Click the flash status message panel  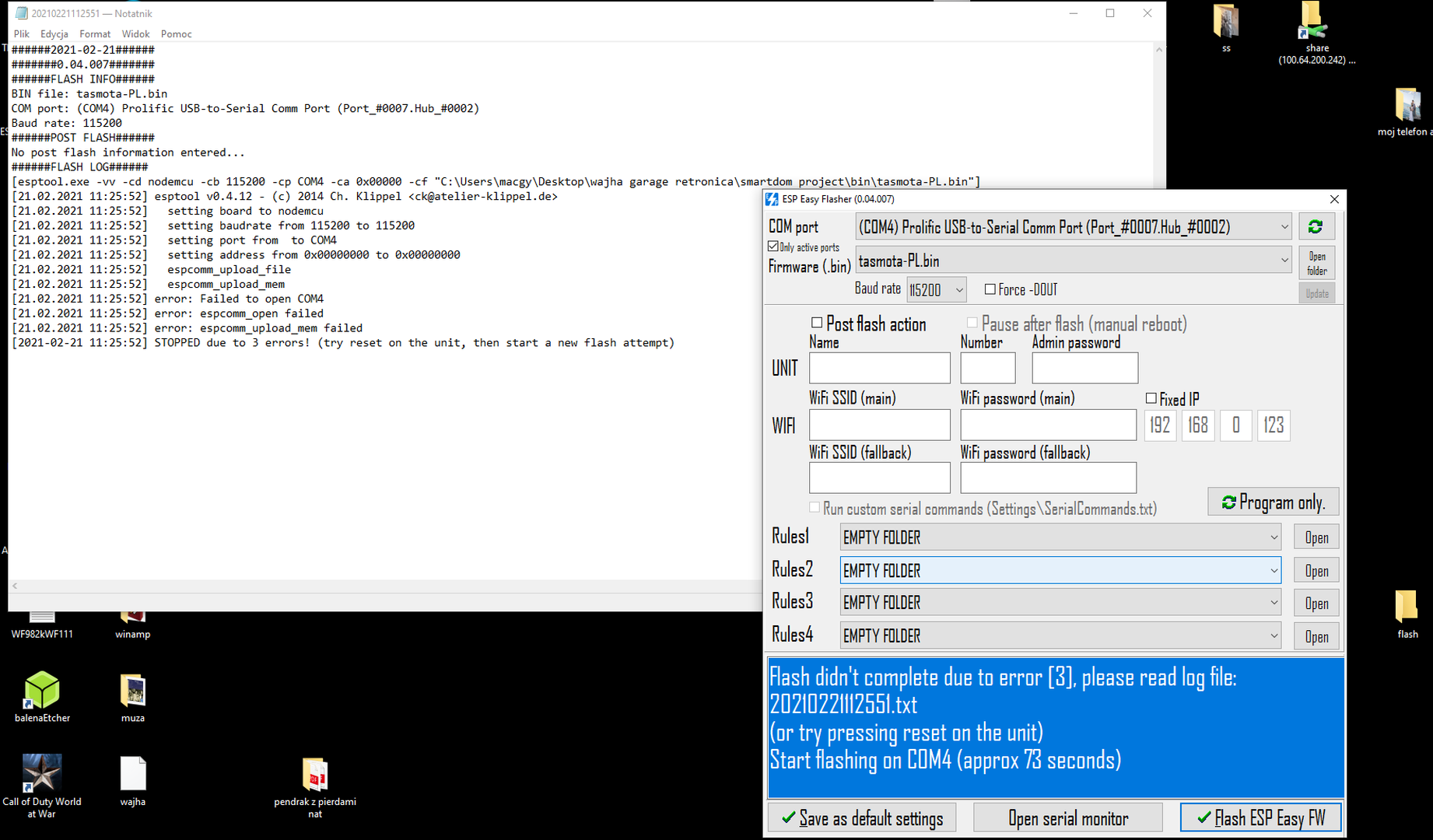[1056, 727]
